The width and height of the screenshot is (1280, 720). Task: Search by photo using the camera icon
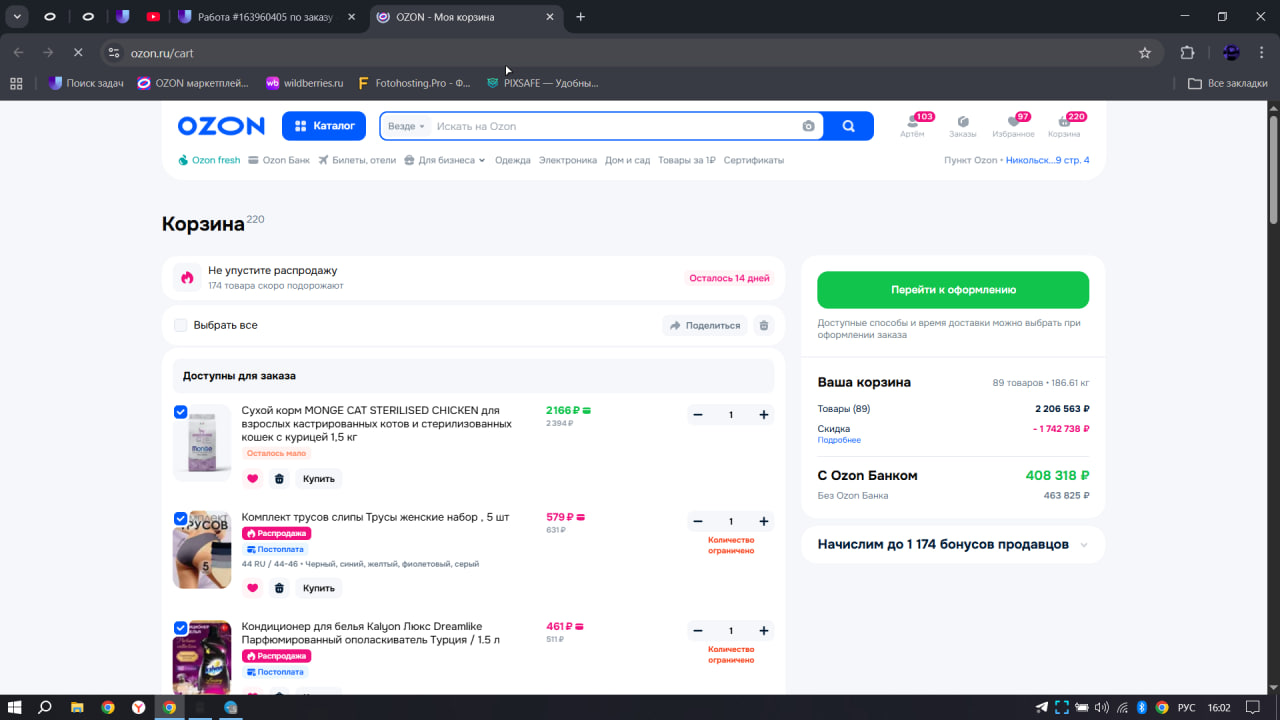pyautogui.click(x=808, y=126)
